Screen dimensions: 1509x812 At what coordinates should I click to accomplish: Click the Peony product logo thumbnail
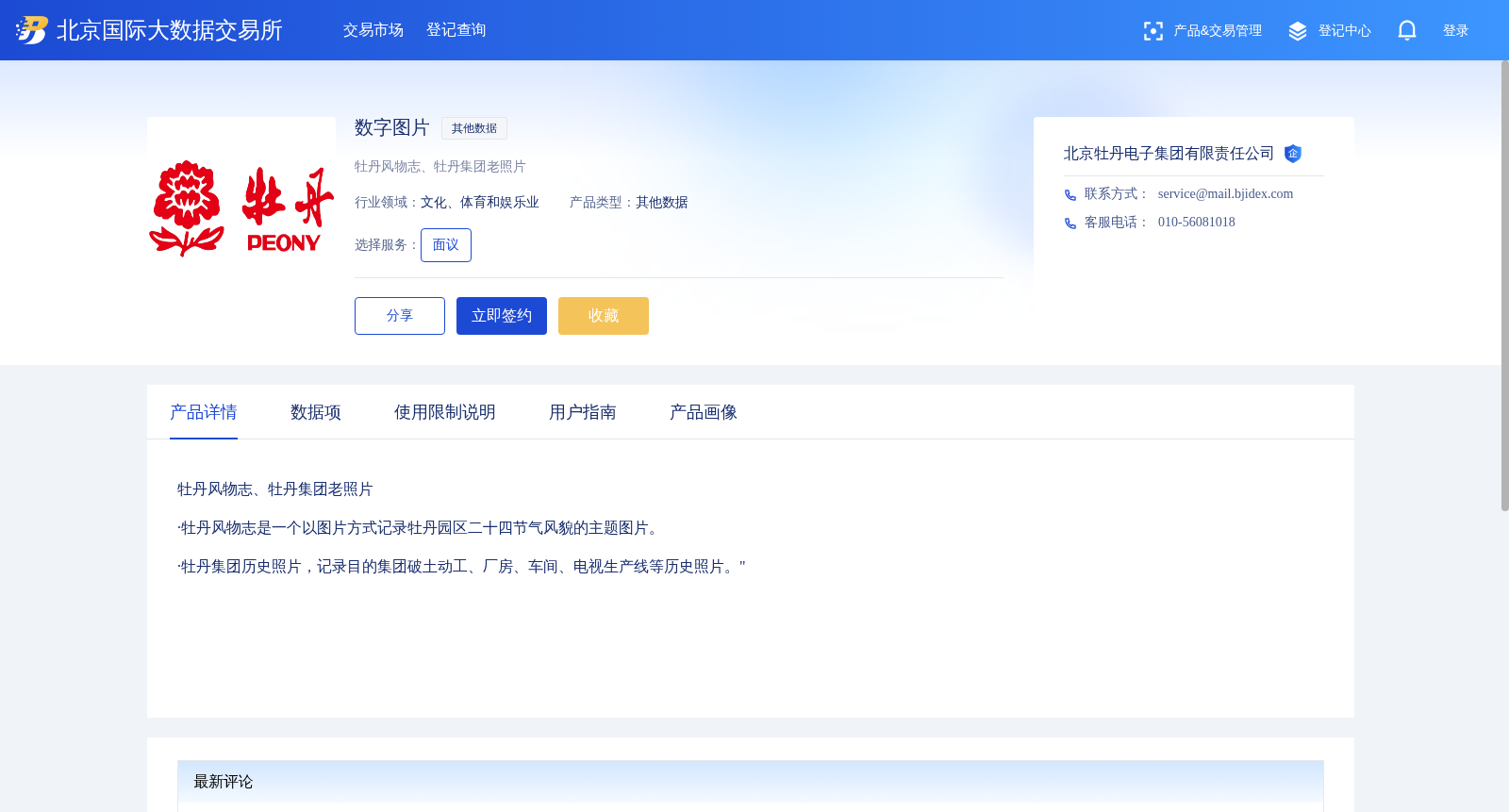coord(241,209)
